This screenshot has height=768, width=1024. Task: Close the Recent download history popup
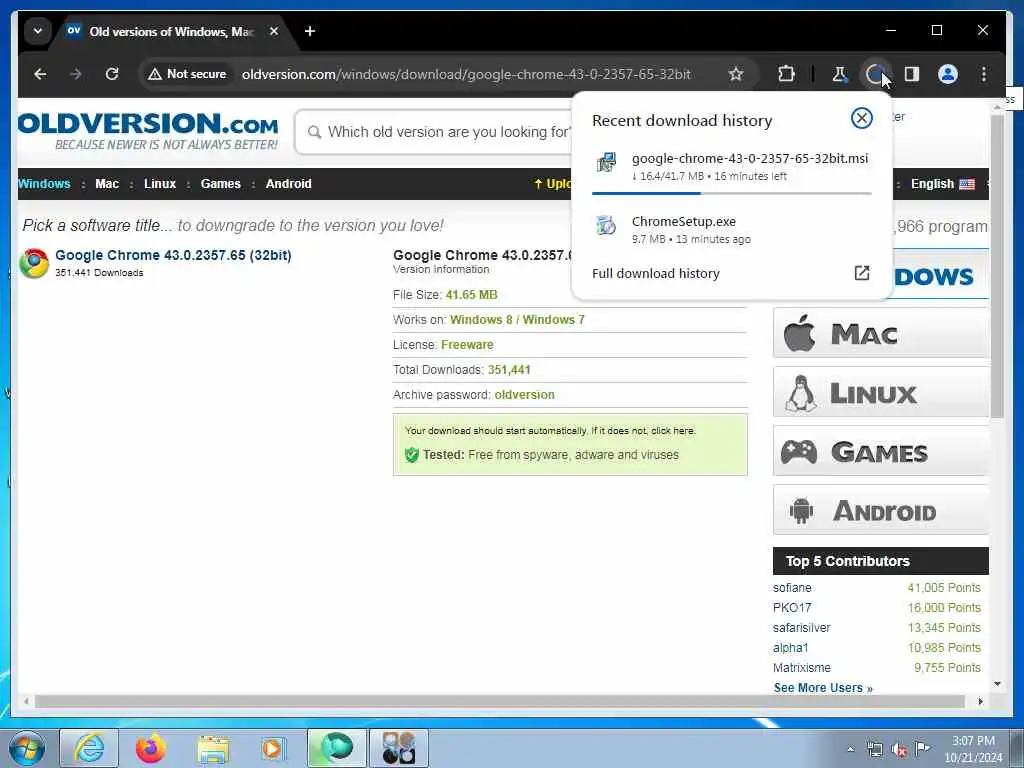pyautogui.click(x=861, y=118)
